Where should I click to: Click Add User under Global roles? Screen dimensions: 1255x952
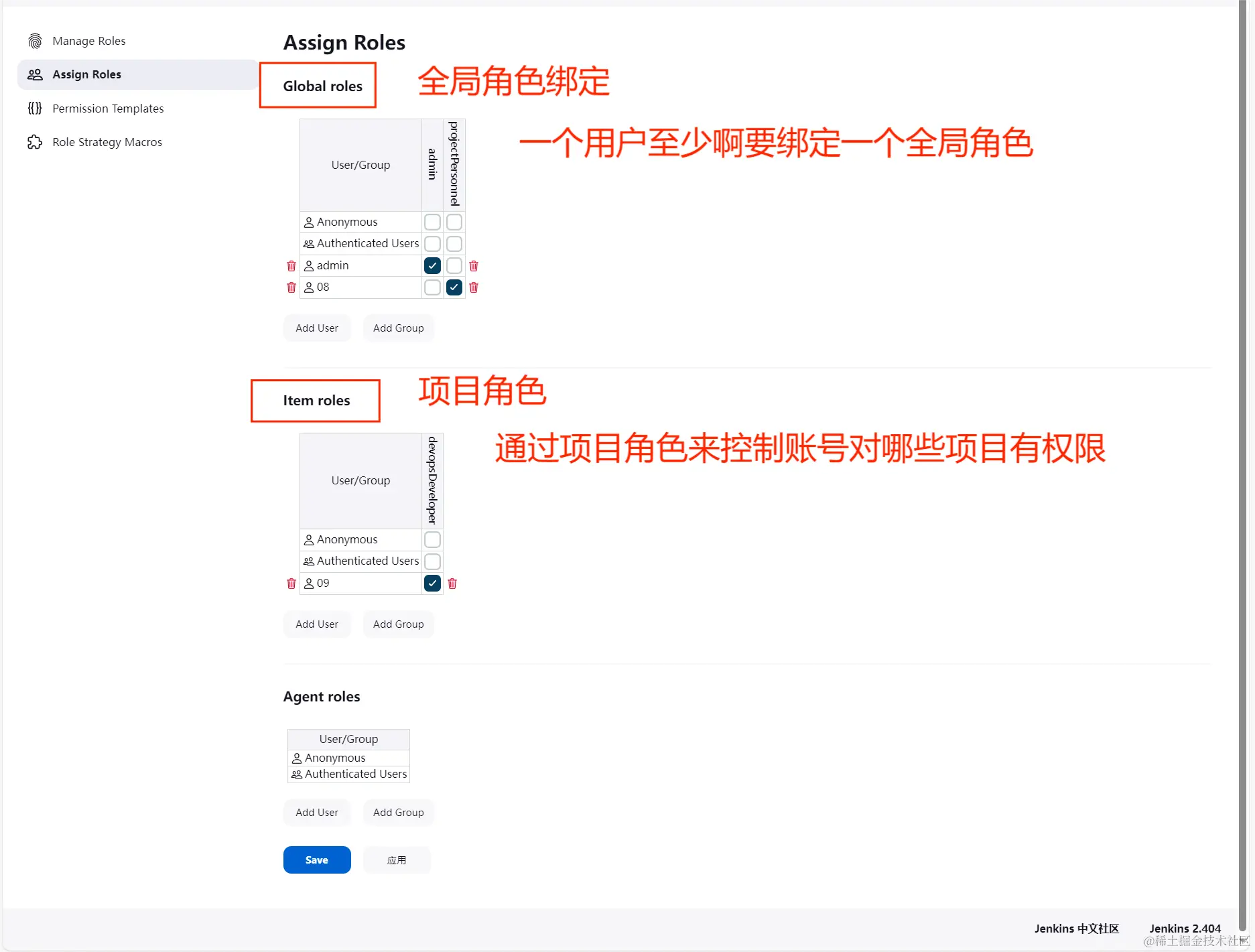click(316, 328)
